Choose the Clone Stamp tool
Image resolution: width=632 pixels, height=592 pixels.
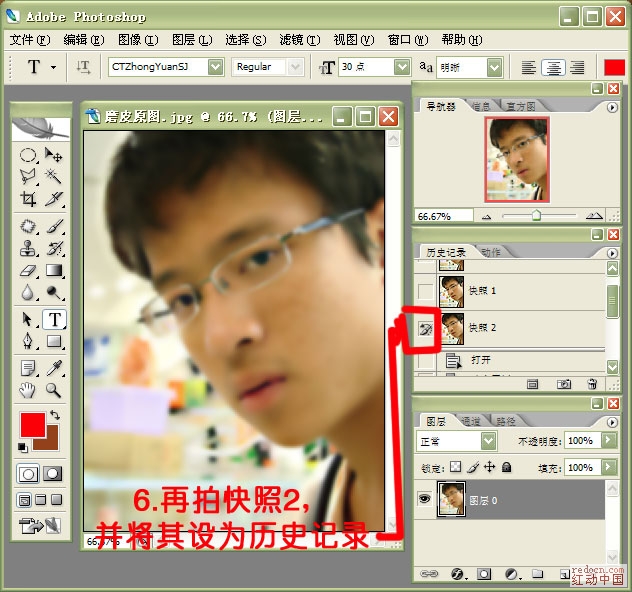click(28, 248)
